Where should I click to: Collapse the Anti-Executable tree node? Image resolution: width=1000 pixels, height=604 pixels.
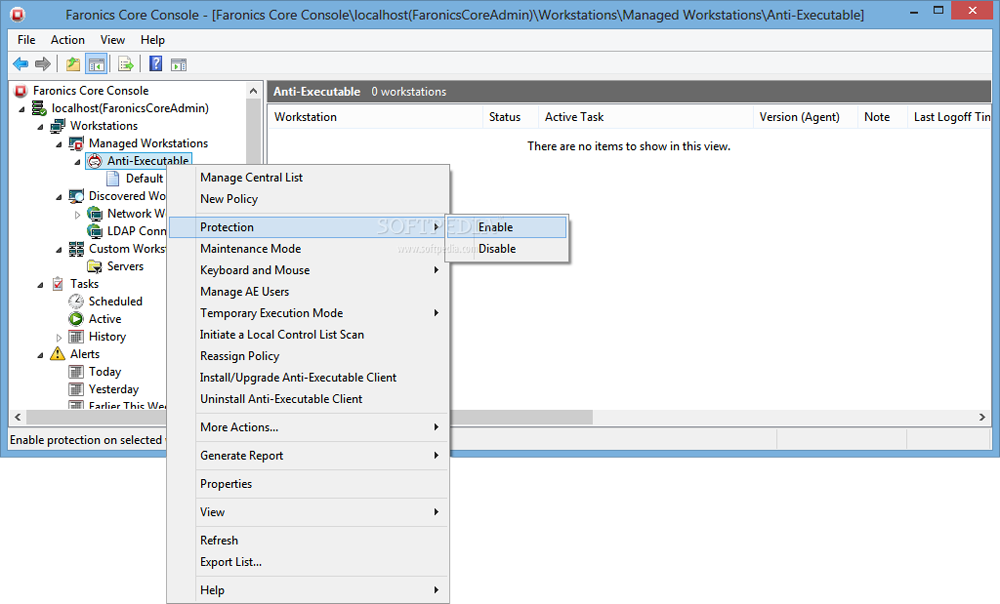[x=78, y=162]
